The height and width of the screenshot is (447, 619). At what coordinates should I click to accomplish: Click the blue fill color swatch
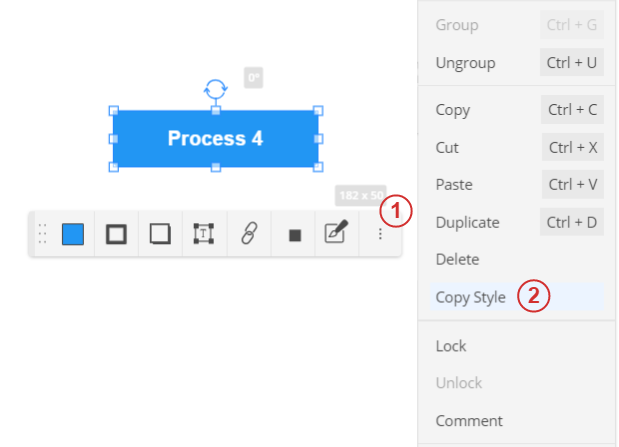click(73, 234)
